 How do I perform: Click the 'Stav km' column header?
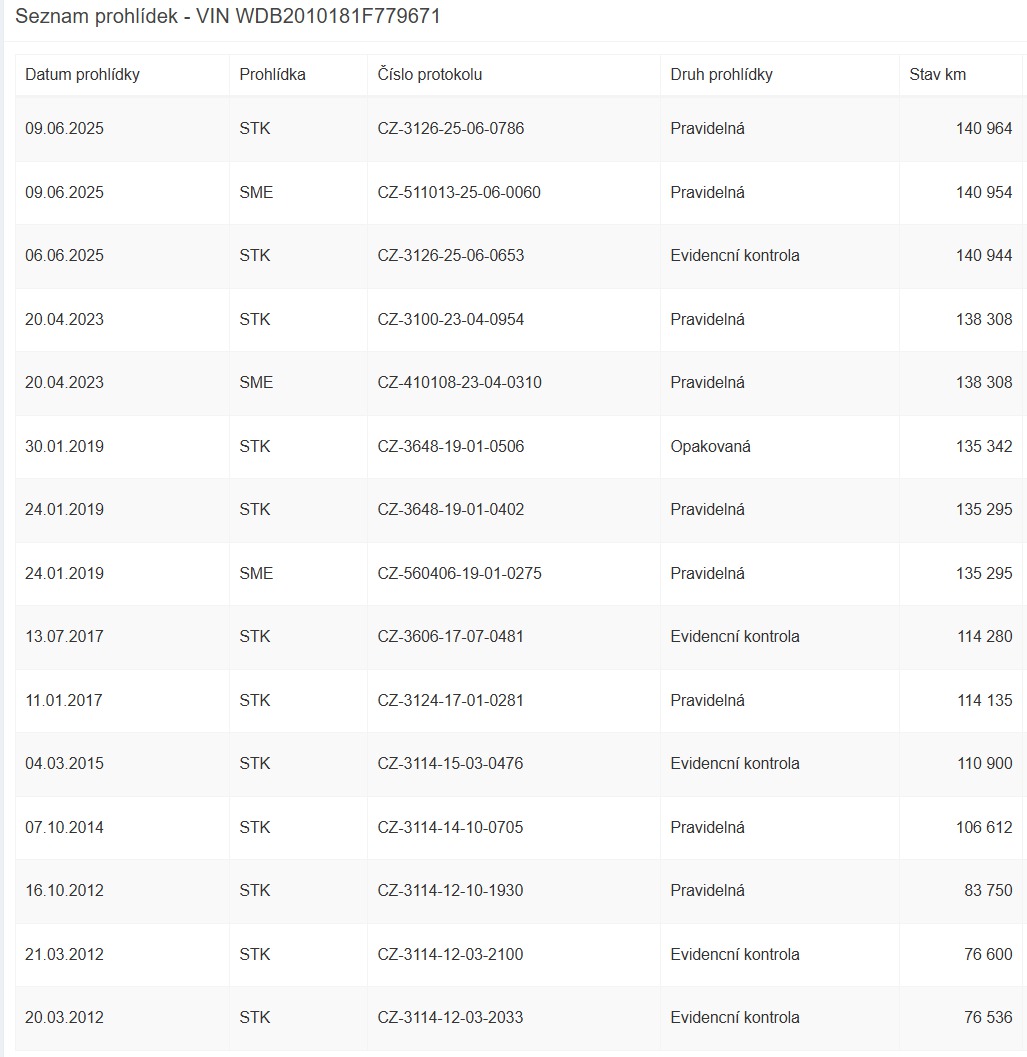click(937, 75)
